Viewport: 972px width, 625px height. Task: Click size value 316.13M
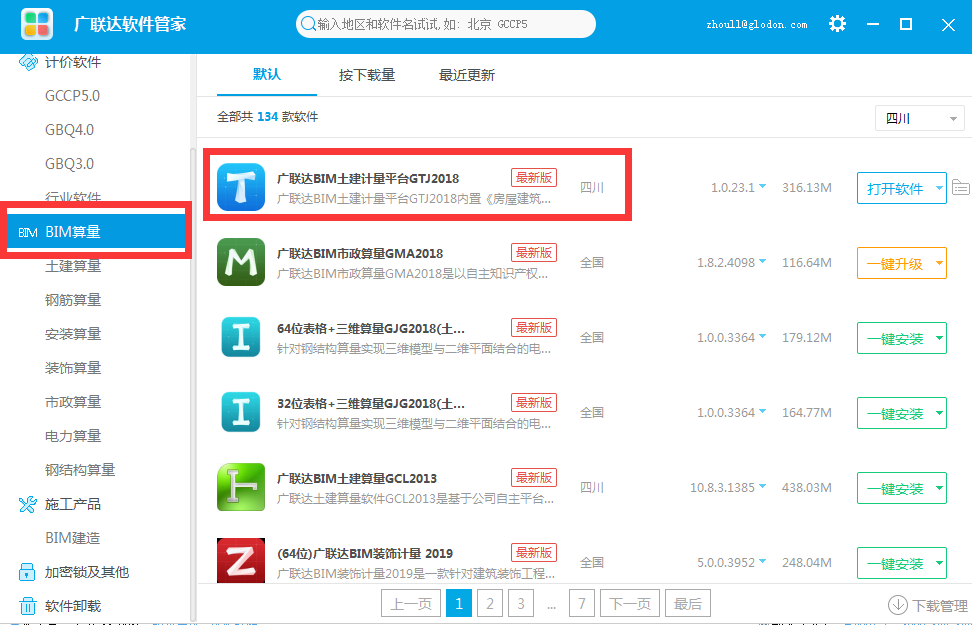[806, 187]
